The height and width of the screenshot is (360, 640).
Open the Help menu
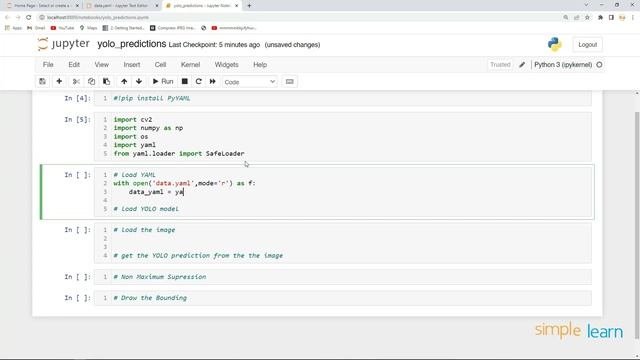(260, 64)
